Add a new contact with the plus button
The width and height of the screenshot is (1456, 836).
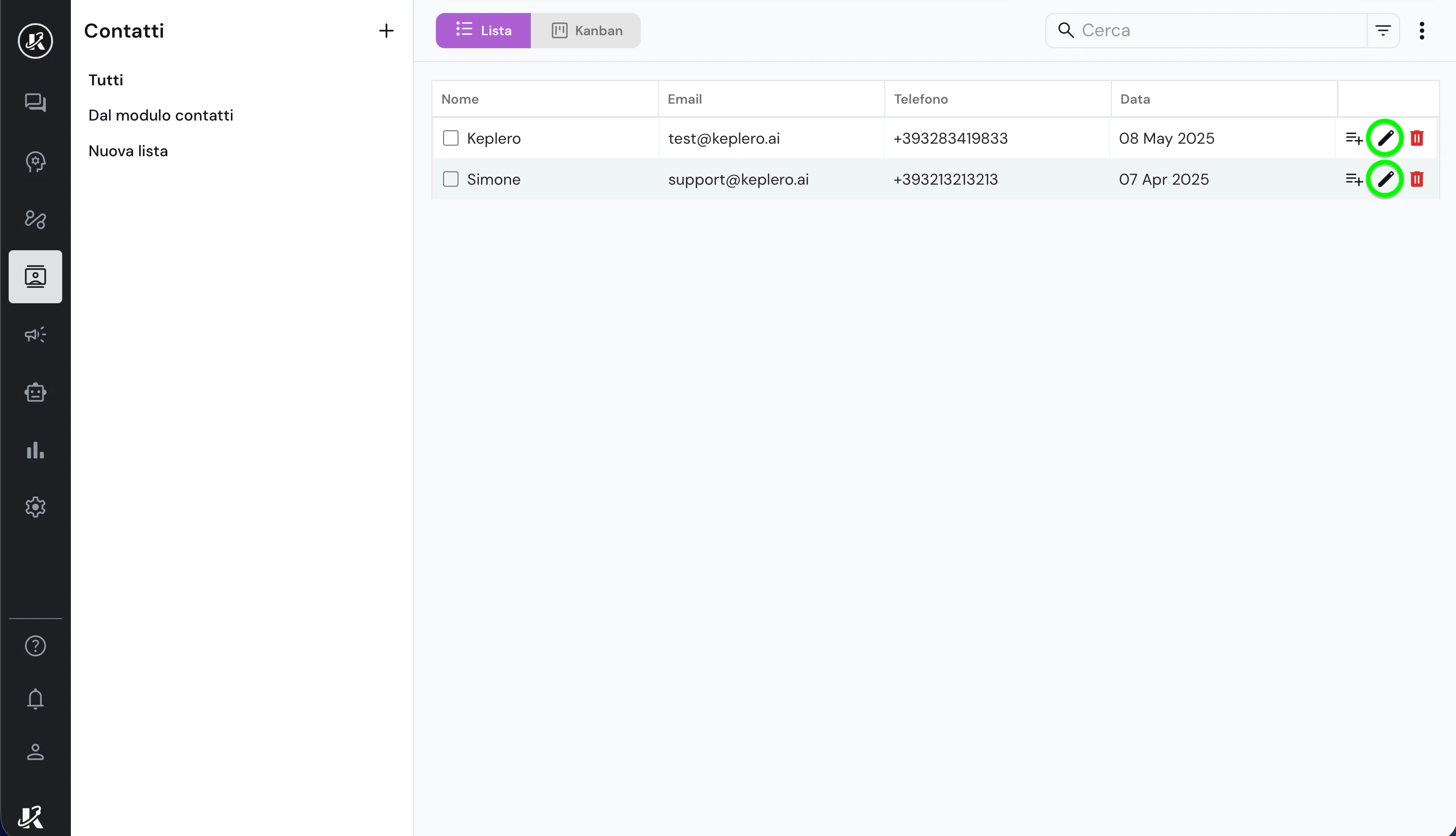(386, 30)
